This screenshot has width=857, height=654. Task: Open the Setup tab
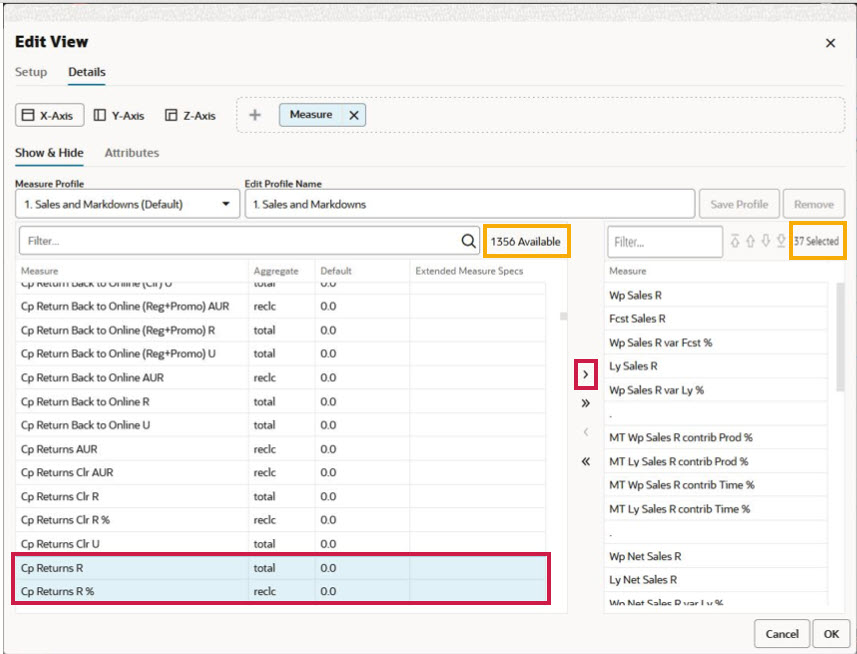tap(31, 72)
